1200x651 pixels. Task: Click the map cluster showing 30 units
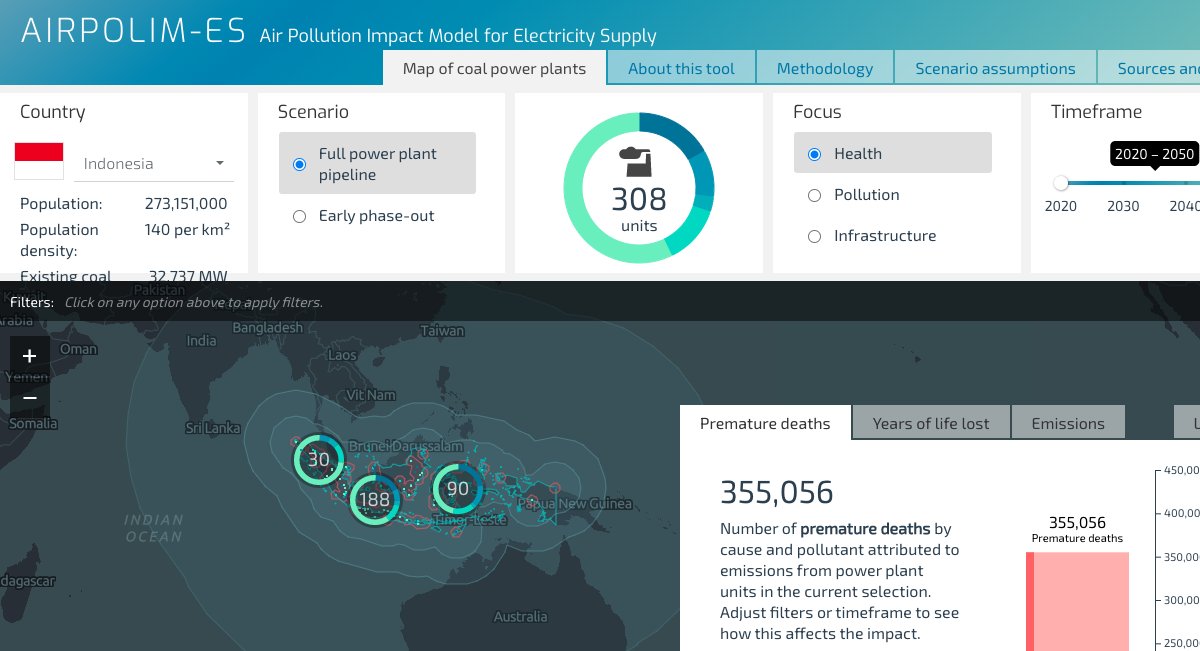(319, 460)
